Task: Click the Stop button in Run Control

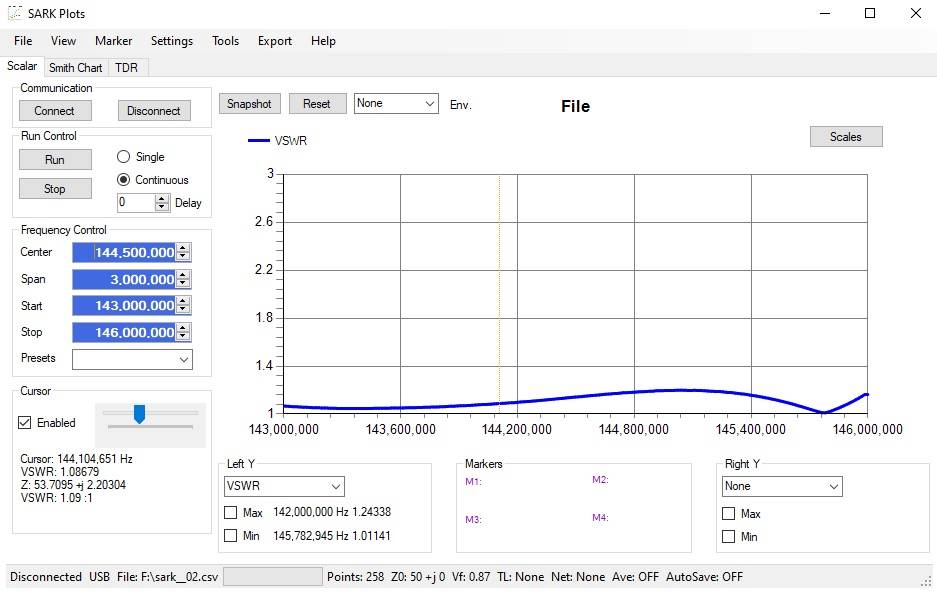Action: 55,189
